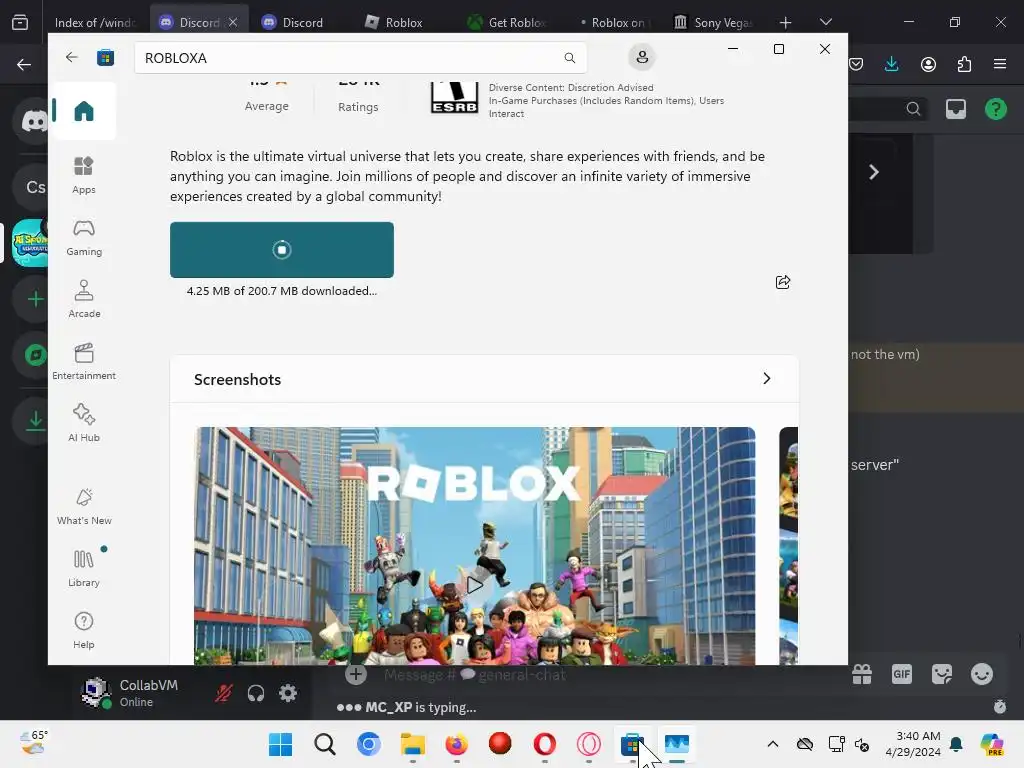Screen dimensions: 1024x768
Task: Open Discord GIF picker
Action: click(x=901, y=674)
